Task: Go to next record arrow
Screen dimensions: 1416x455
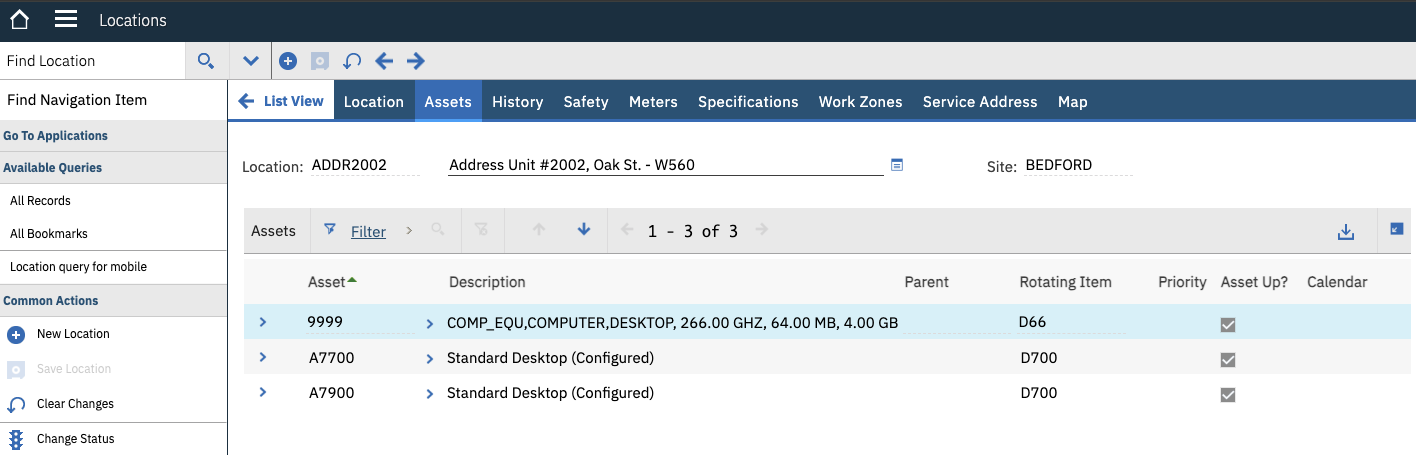Action: (416, 61)
